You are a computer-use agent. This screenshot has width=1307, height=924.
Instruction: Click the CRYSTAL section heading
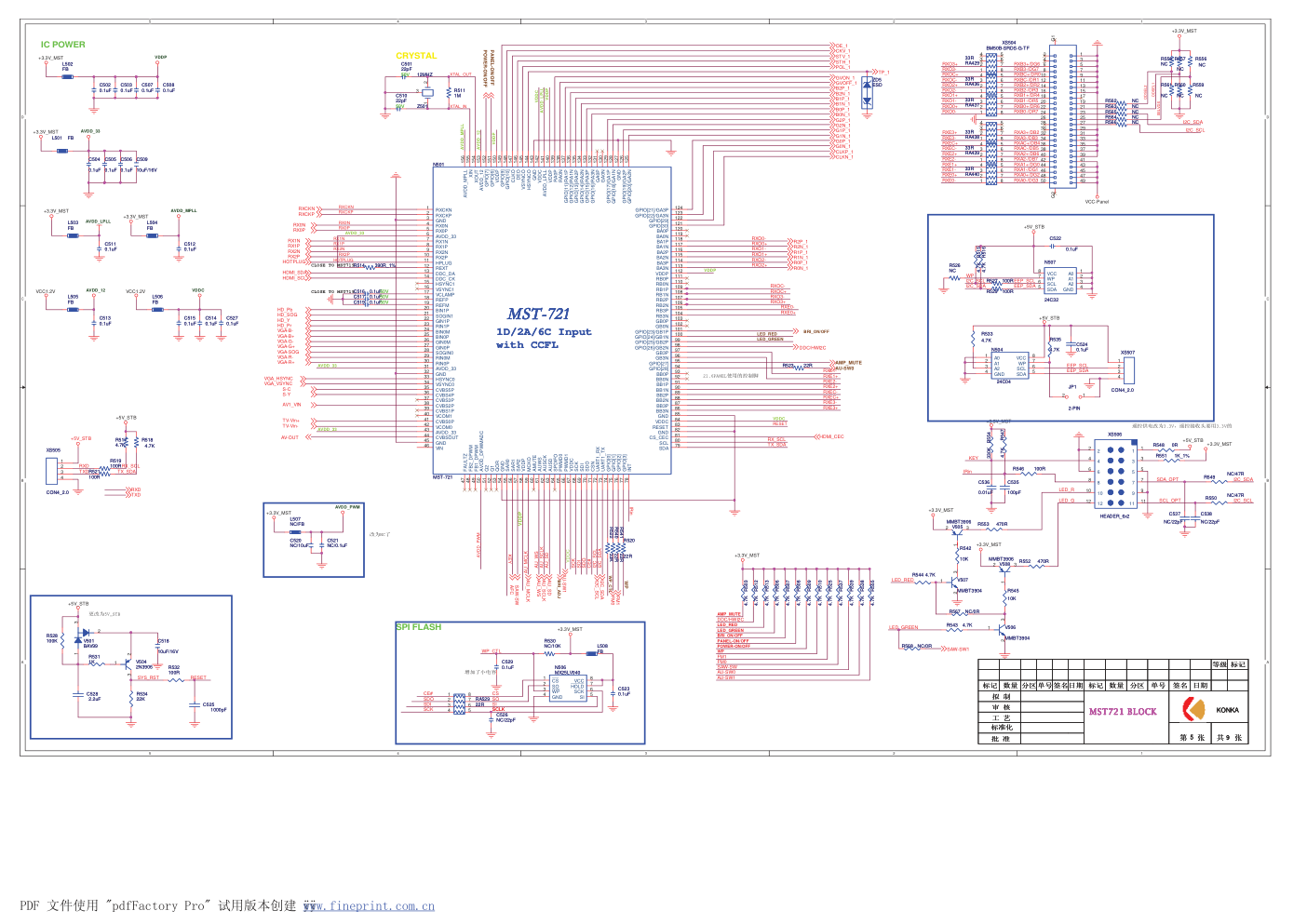(416, 56)
